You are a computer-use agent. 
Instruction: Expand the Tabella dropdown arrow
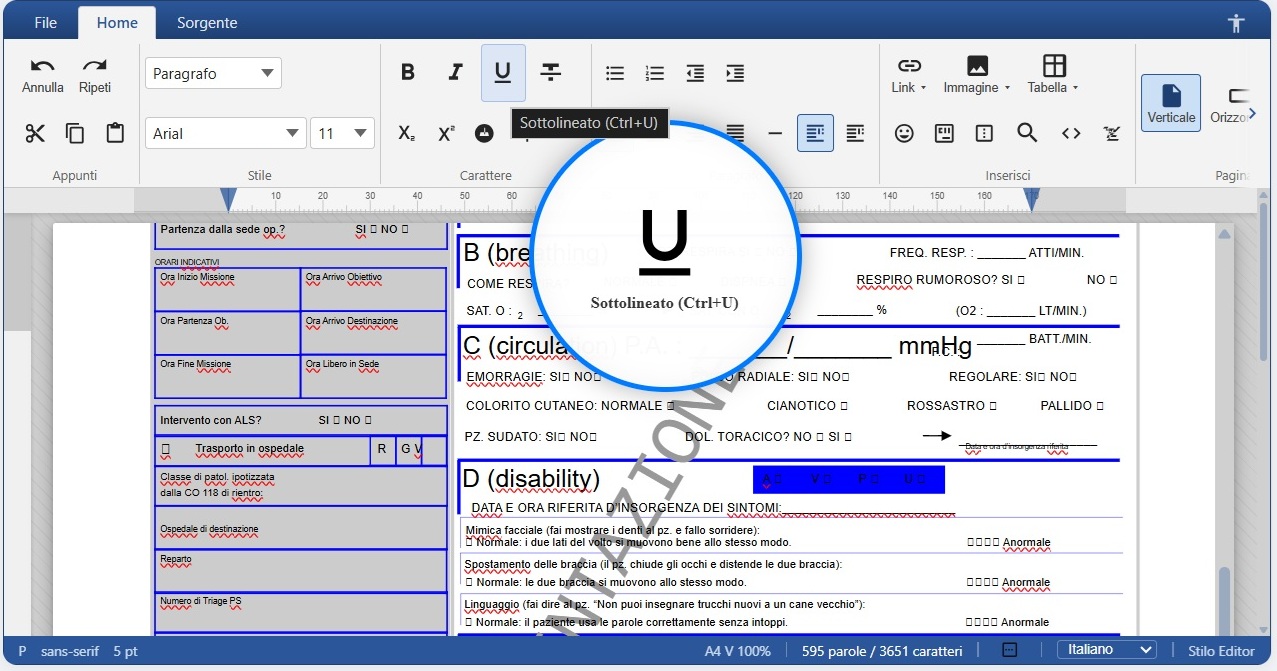(x=1075, y=88)
